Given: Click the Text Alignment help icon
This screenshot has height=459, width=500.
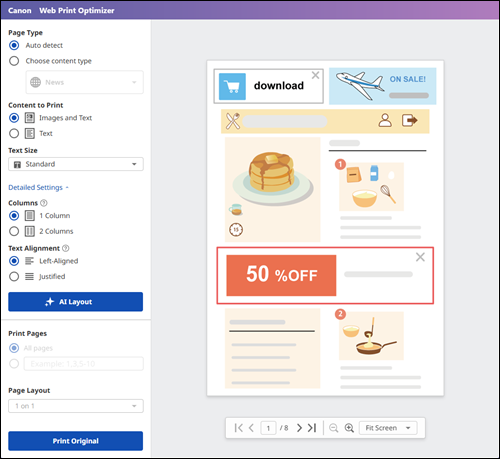Looking at the screenshot, I should 66,248.
